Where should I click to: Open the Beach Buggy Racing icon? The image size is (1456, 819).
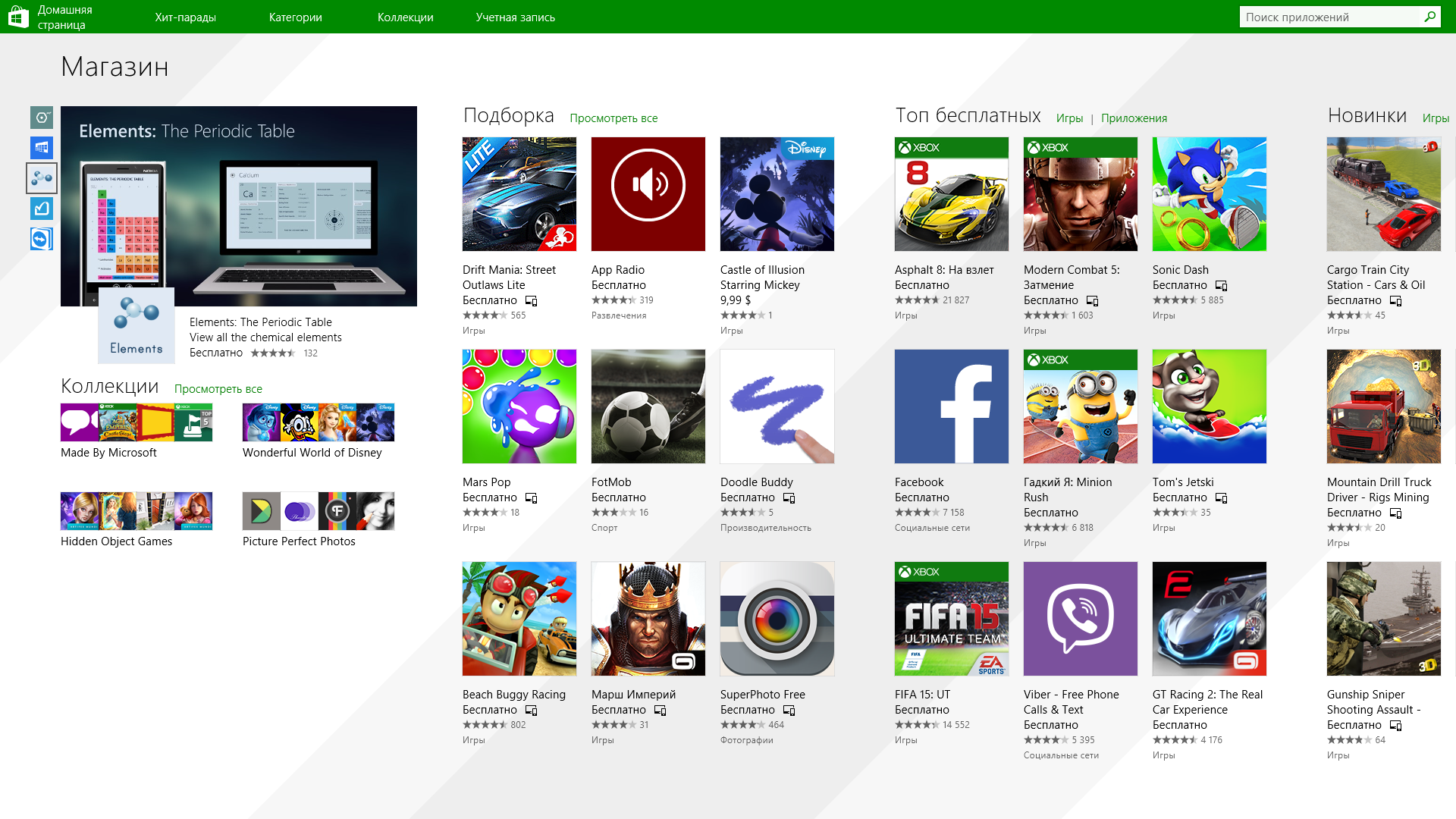(519, 619)
